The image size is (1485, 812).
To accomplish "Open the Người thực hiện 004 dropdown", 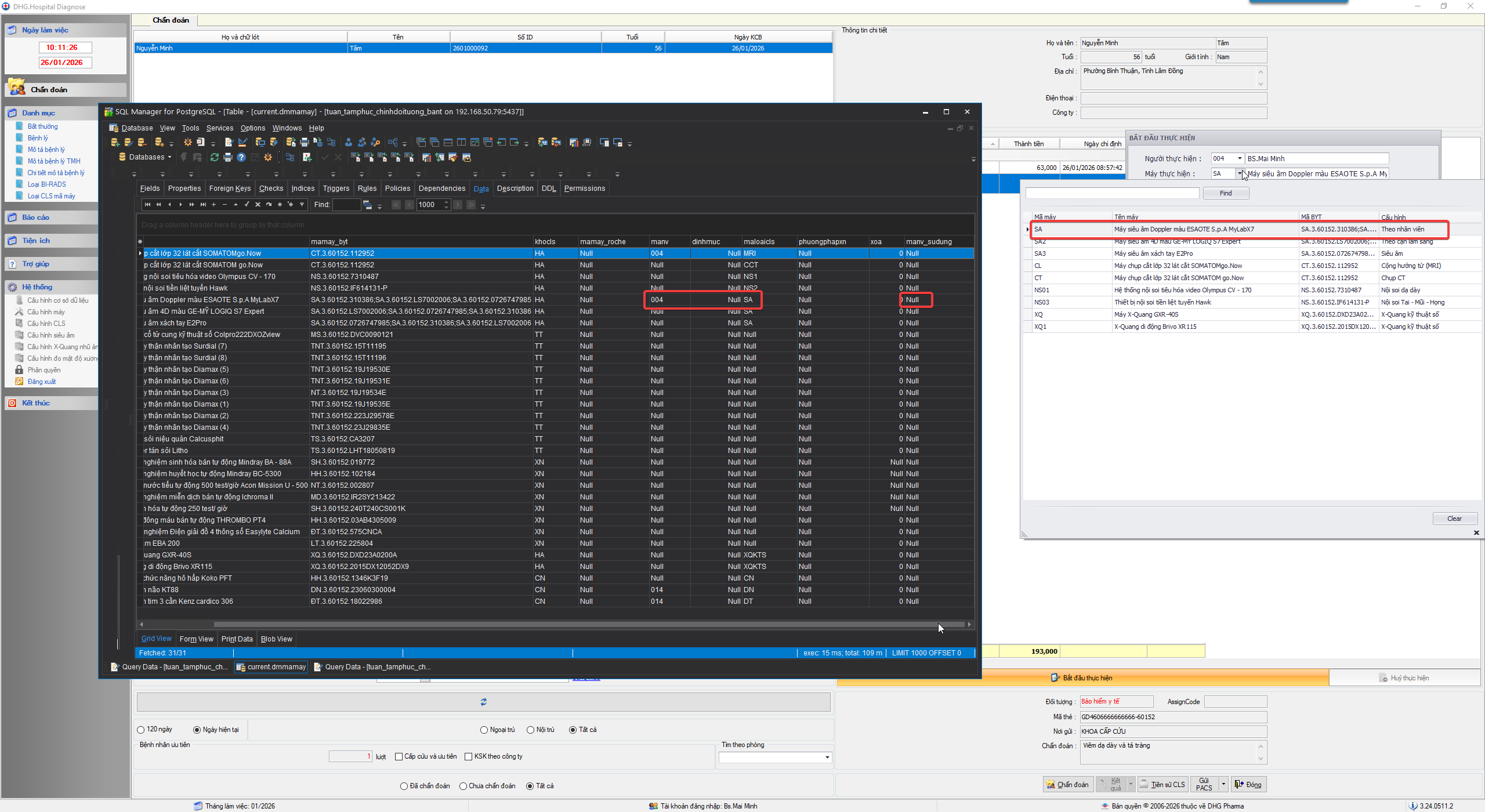I will tap(1240, 158).
